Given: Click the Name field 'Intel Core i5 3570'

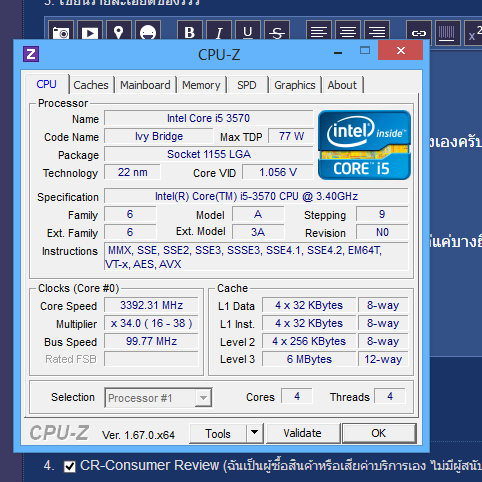Looking at the screenshot, I should pyautogui.click(x=208, y=118).
